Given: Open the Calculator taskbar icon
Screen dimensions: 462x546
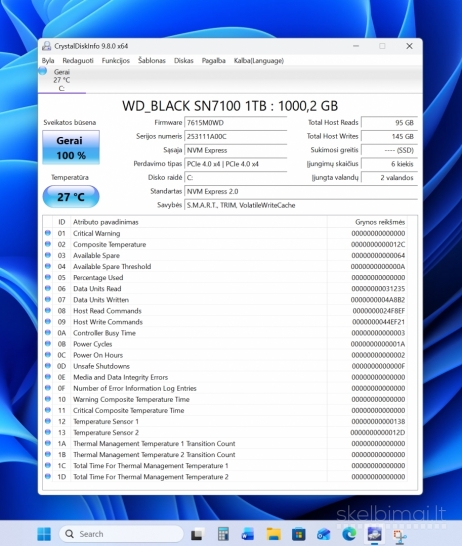Looking at the screenshot, I should pyautogui.click(x=223, y=534).
